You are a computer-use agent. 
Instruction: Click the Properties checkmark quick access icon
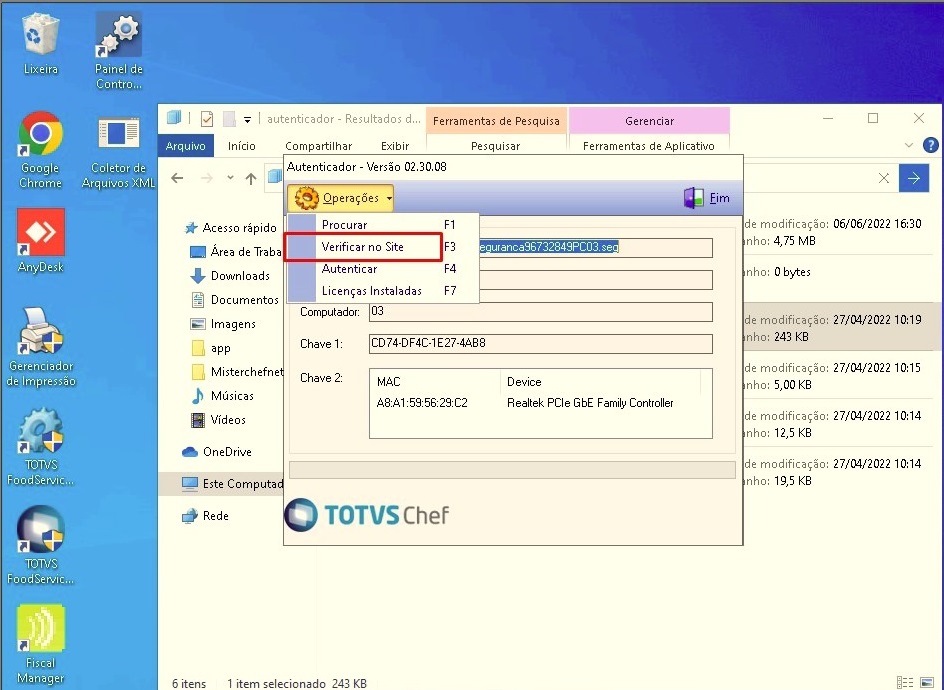tap(206, 119)
